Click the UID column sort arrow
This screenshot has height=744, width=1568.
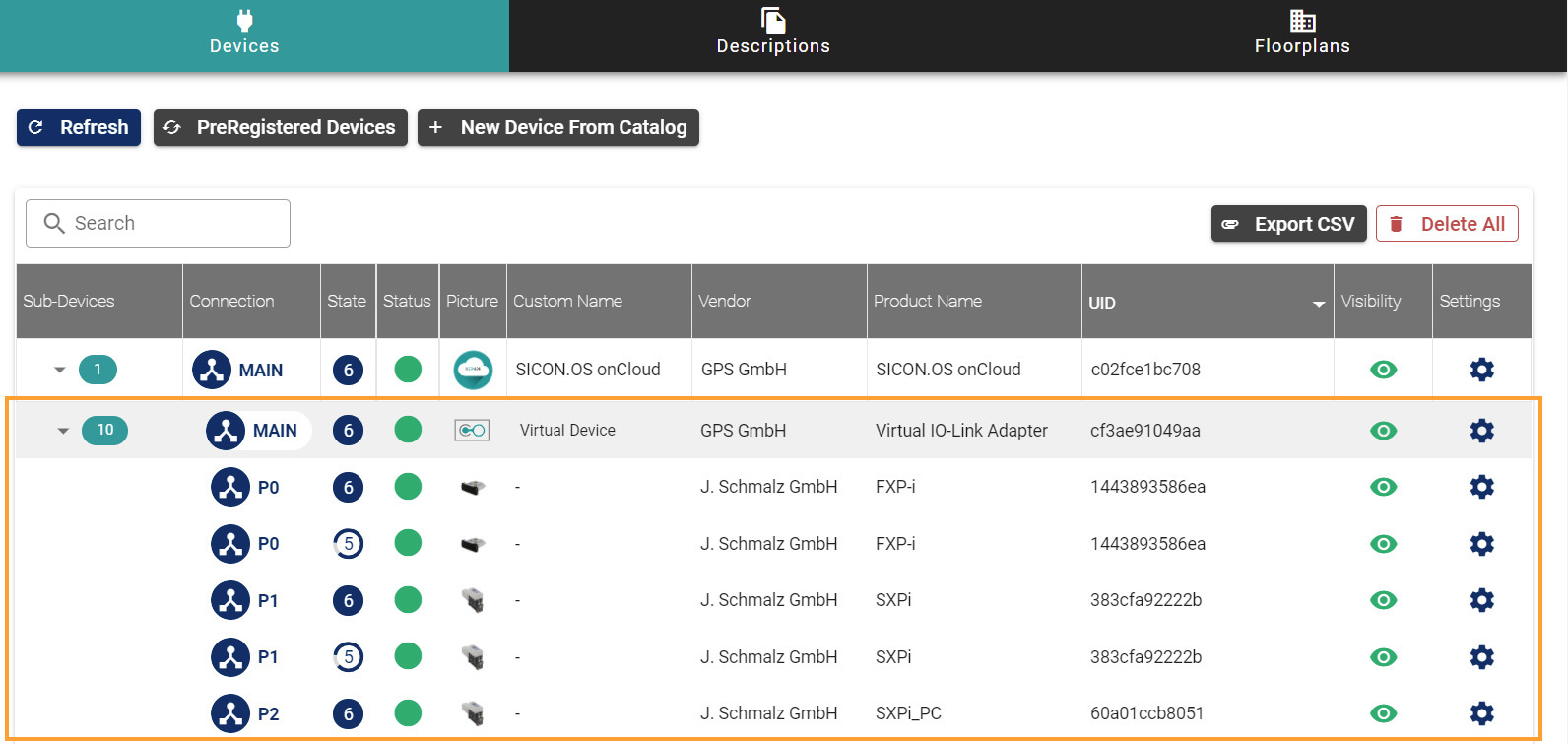pos(1318,304)
